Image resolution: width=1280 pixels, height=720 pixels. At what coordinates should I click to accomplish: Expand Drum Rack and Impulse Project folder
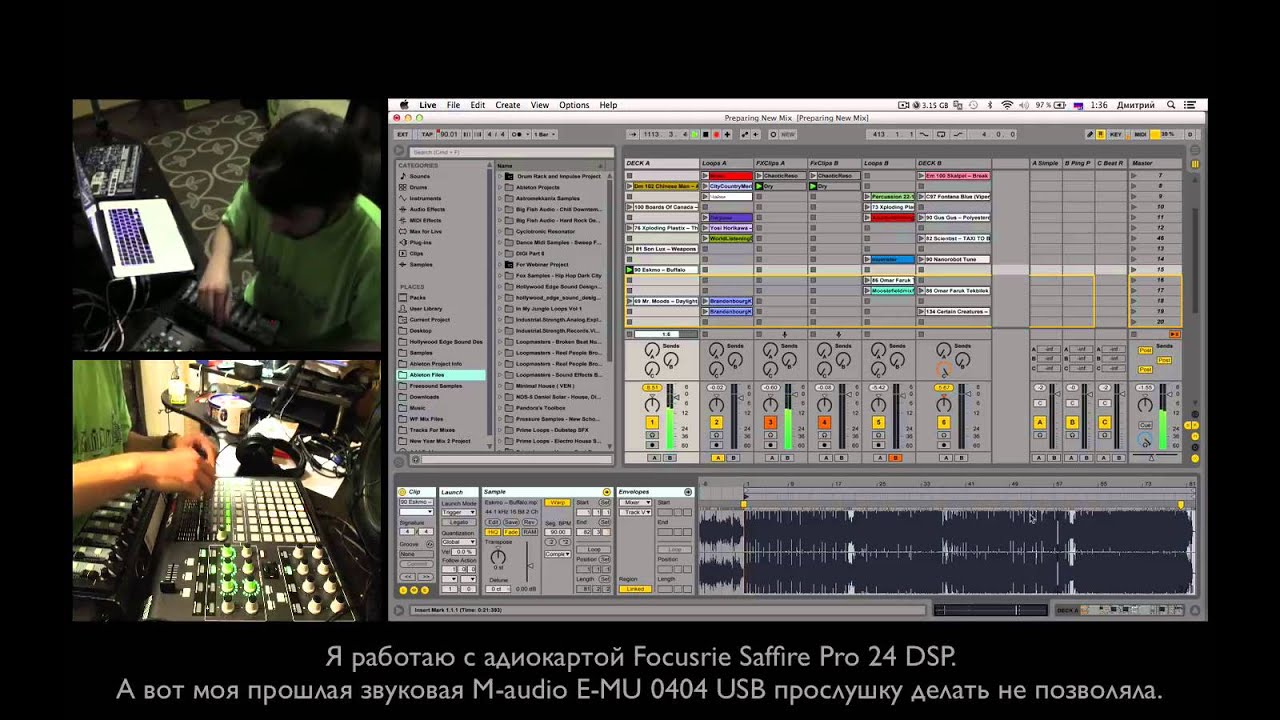(x=501, y=176)
